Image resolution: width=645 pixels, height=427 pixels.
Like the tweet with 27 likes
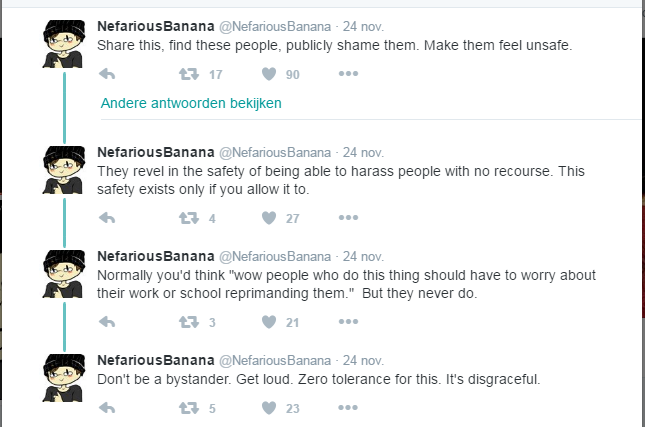point(269,218)
